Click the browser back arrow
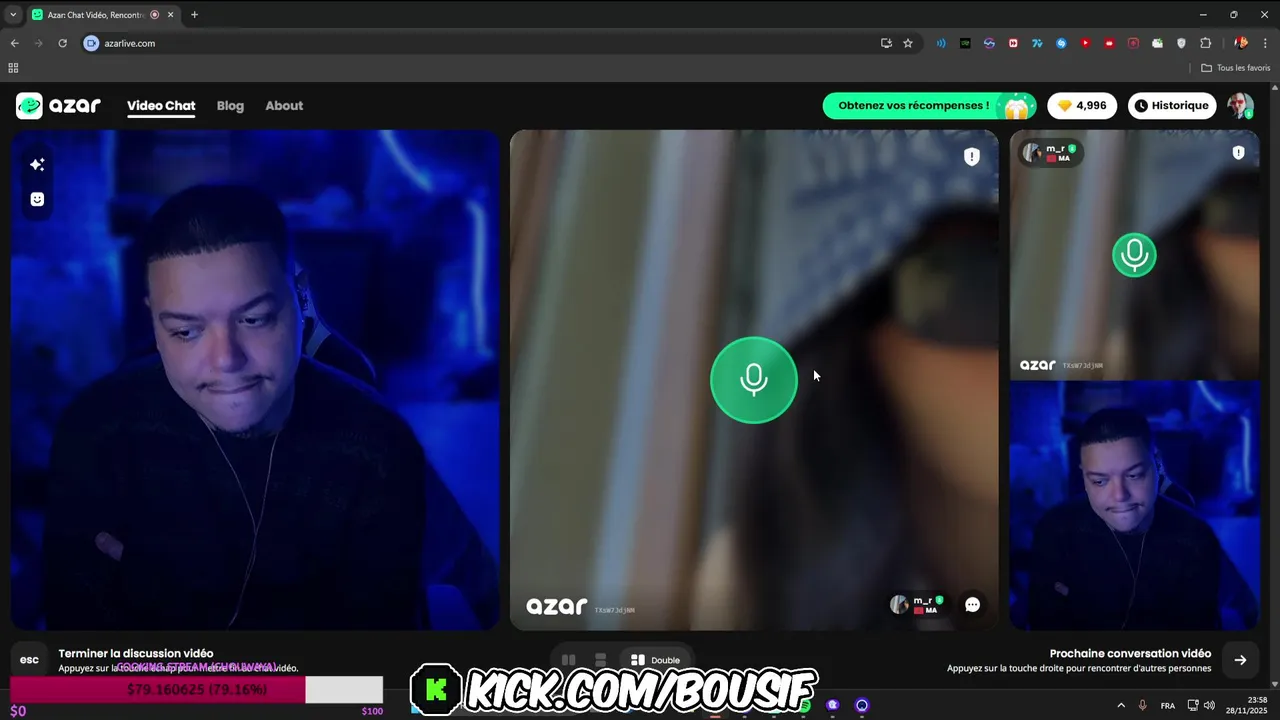The height and width of the screenshot is (720, 1280). (x=14, y=43)
